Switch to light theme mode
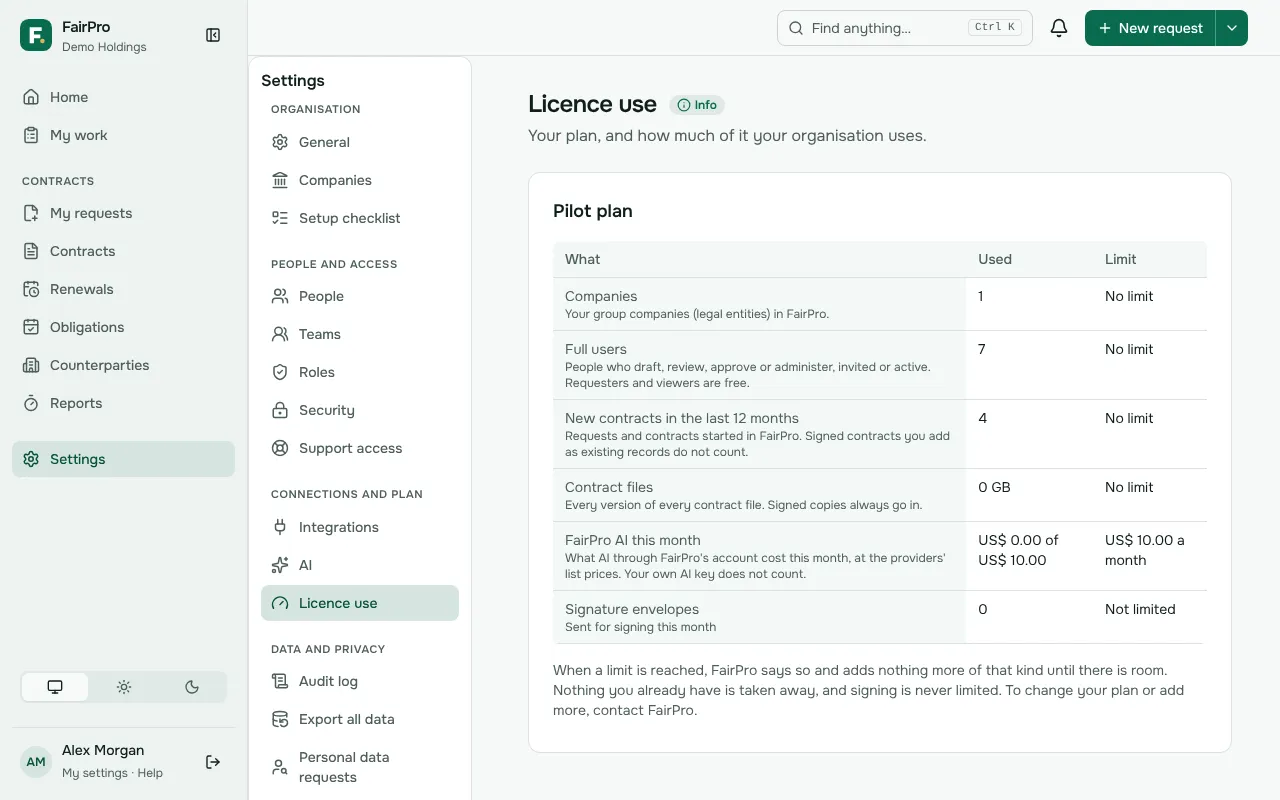The width and height of the screenshot is (1280, 800). tap(124, 687)
